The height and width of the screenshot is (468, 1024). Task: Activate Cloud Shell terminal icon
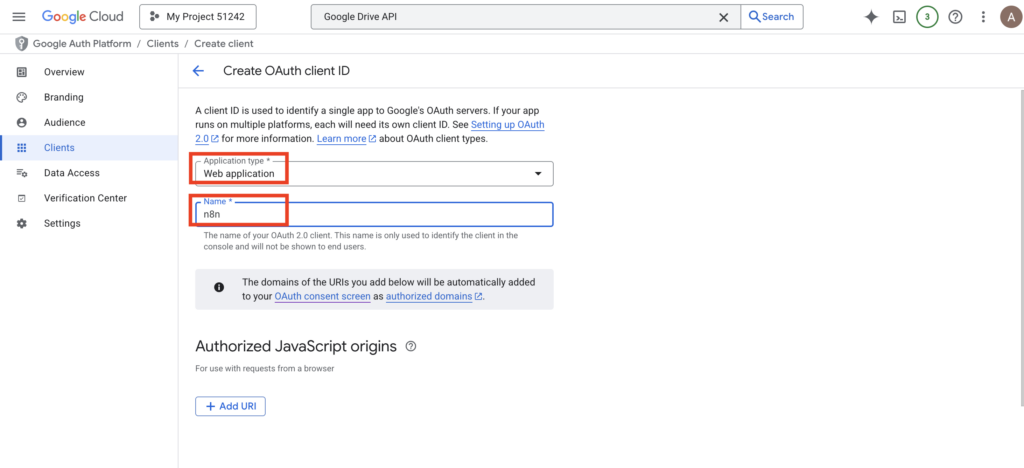[x=899, y=17]
